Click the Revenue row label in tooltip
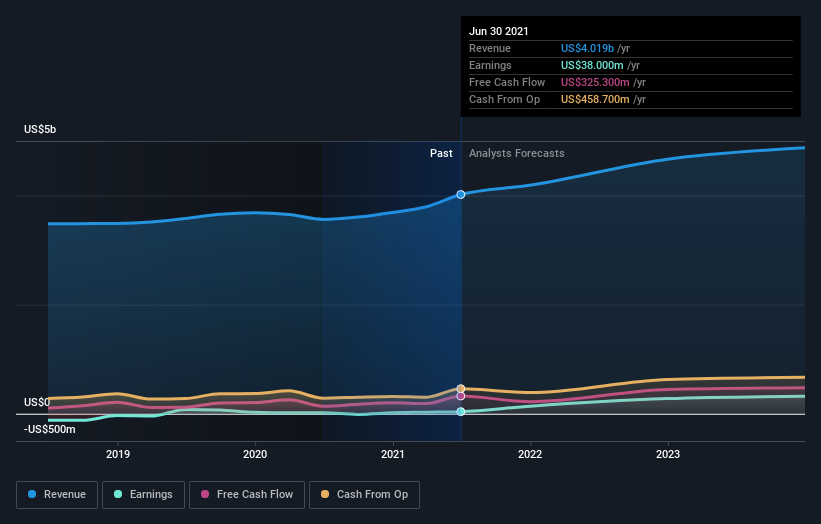Image resolution: width=821 pixels, height=524 pixels. click(x=490, y=48)
